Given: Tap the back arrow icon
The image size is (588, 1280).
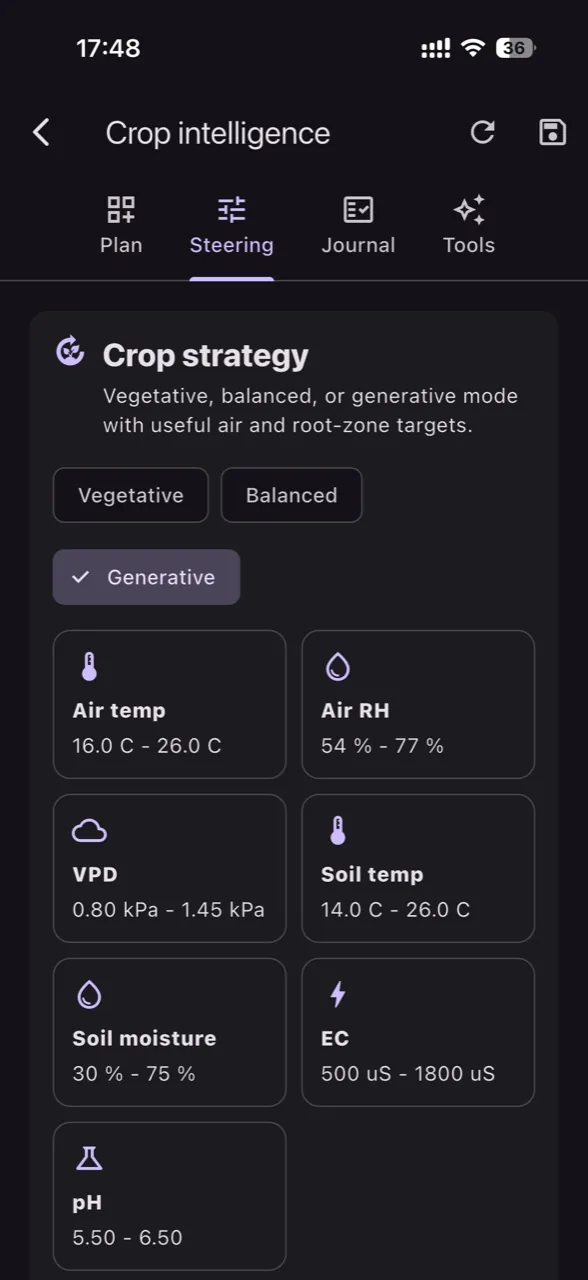Looking at the screenshot, I should coord(41,132).
